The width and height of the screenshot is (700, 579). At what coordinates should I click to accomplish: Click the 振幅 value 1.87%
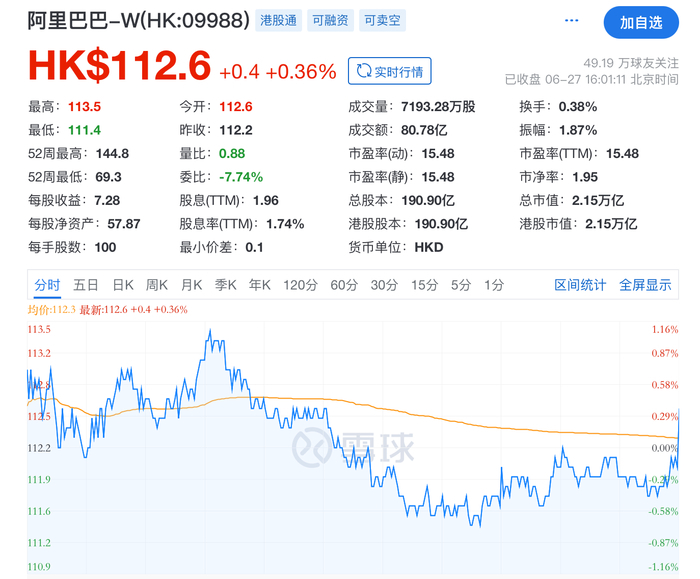tap(578, 130)
